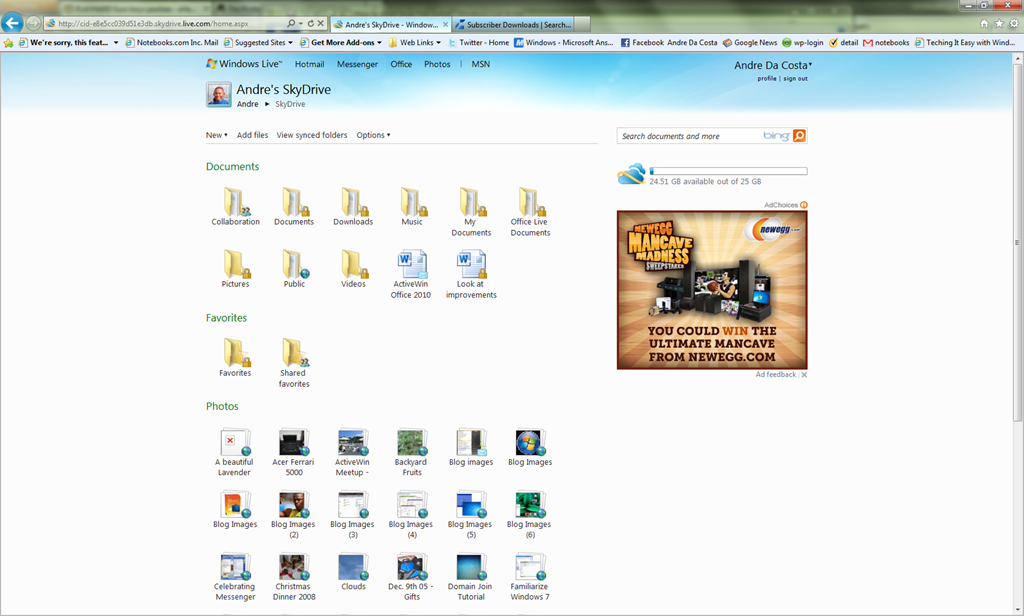Go to Office in navigation
Viewport: 1024px width, 616px height.
pos(401,64)
